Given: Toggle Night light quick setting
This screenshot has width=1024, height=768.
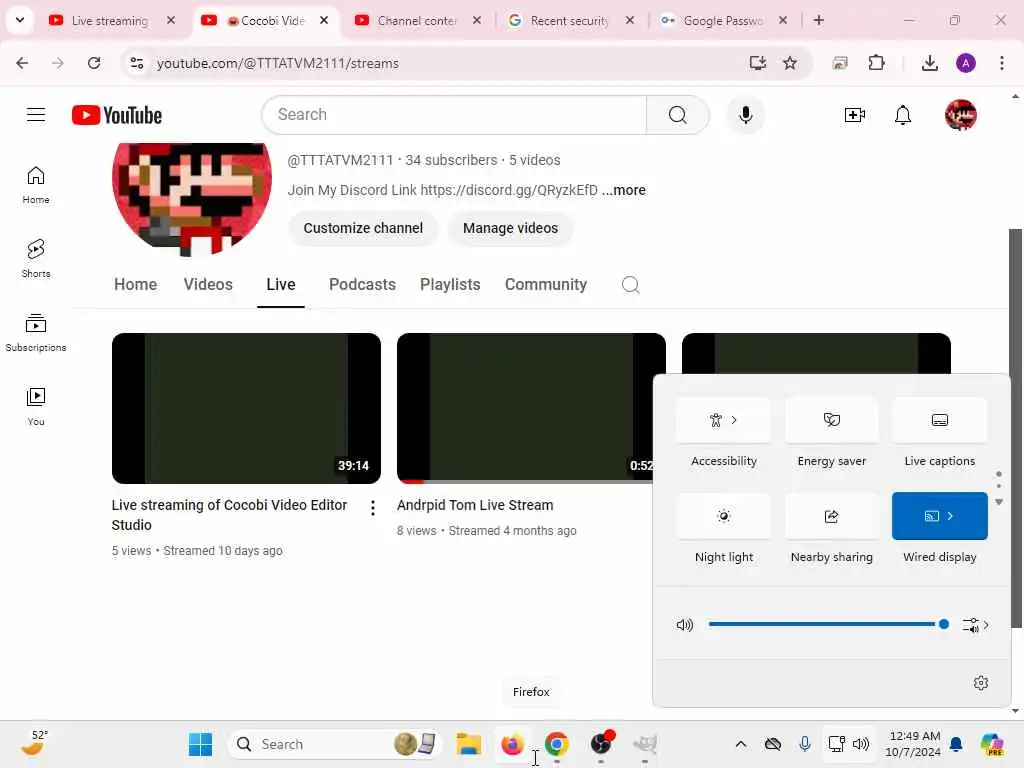Looking at the screenshot, I should [x=724, y=517].
